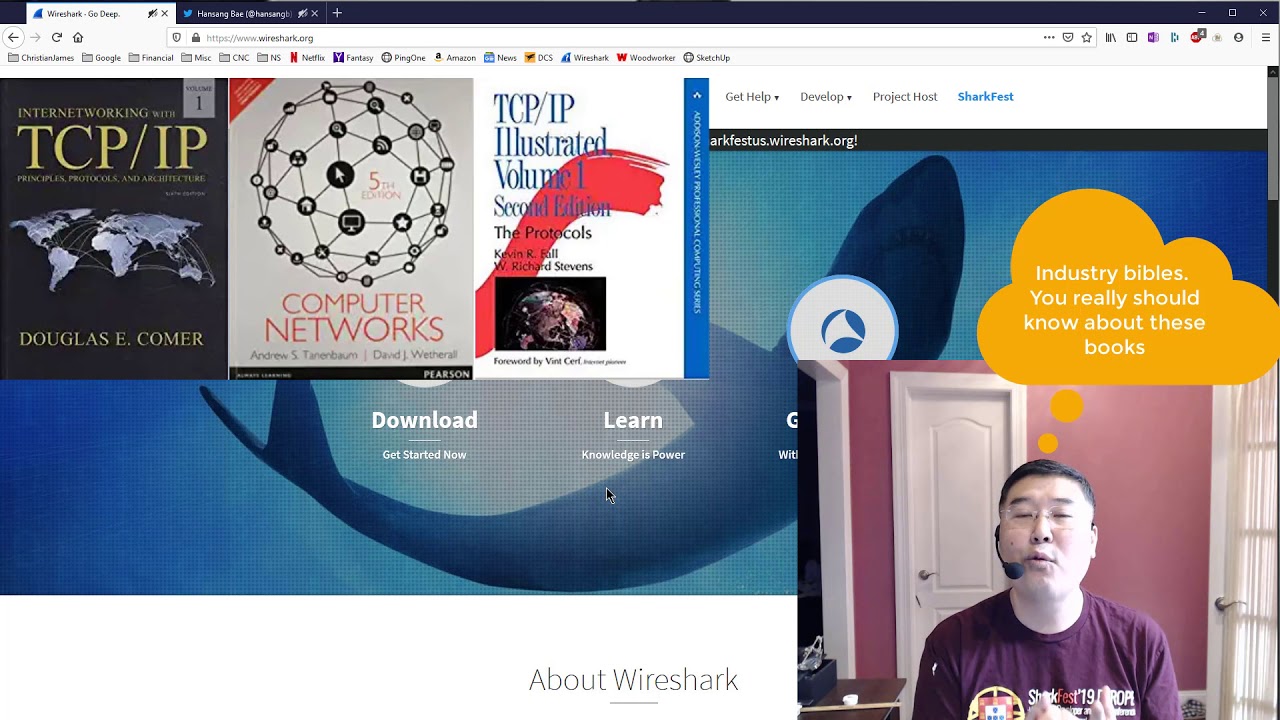Reload the current page

tap(57, 37)
